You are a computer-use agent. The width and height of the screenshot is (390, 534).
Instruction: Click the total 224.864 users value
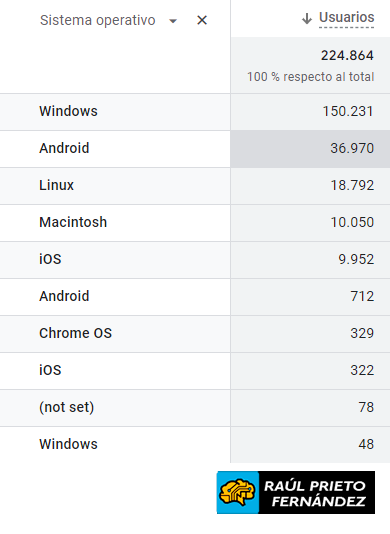click(347, 56)
